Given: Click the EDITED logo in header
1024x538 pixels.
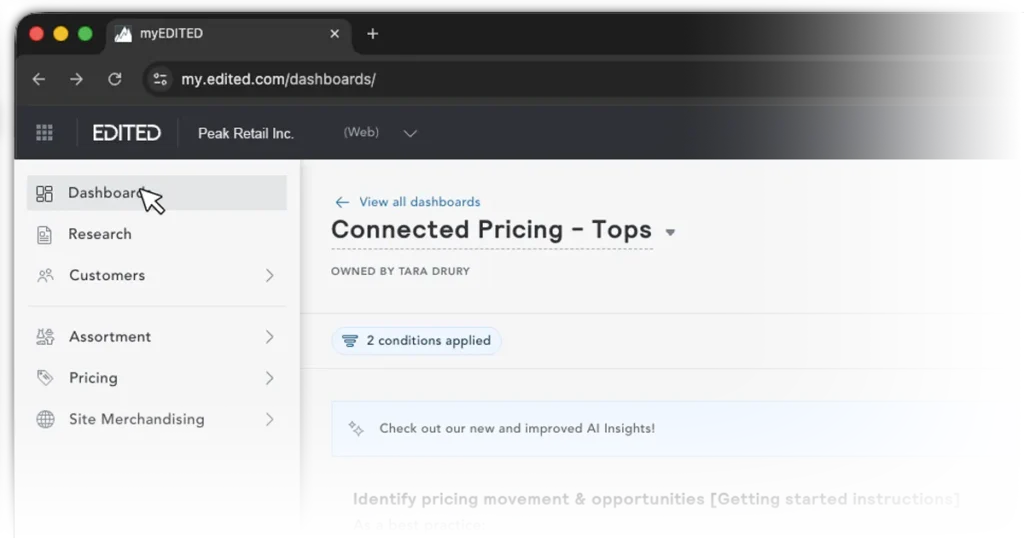Looking at the screenshot, I should [126, 133].
